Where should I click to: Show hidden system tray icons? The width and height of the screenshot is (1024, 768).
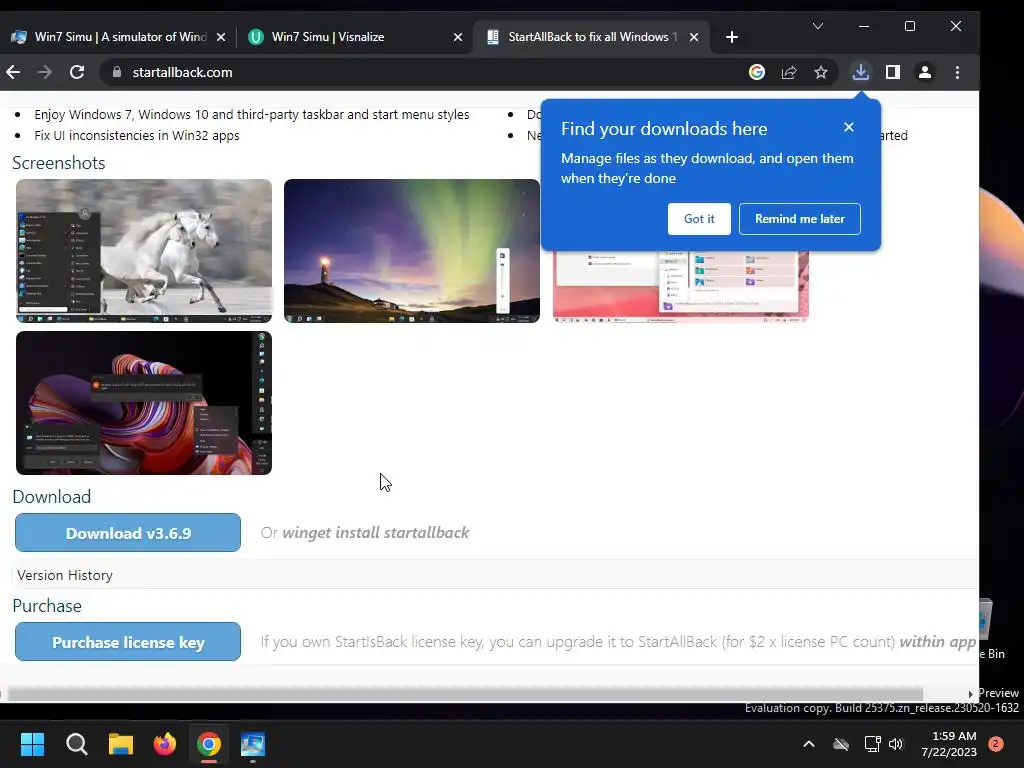pos(808,744)
